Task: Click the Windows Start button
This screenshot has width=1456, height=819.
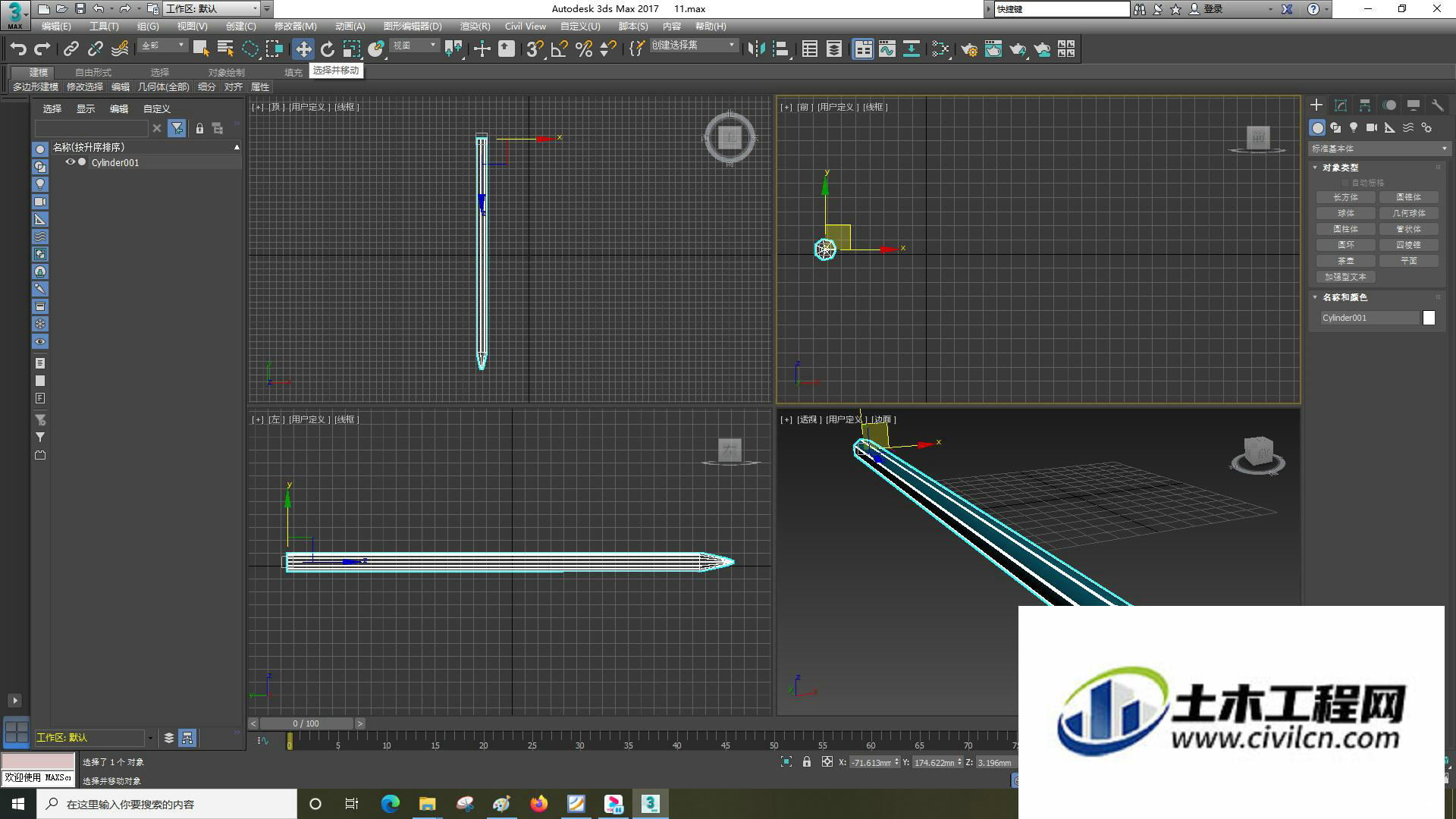Action: coord(18,804)
